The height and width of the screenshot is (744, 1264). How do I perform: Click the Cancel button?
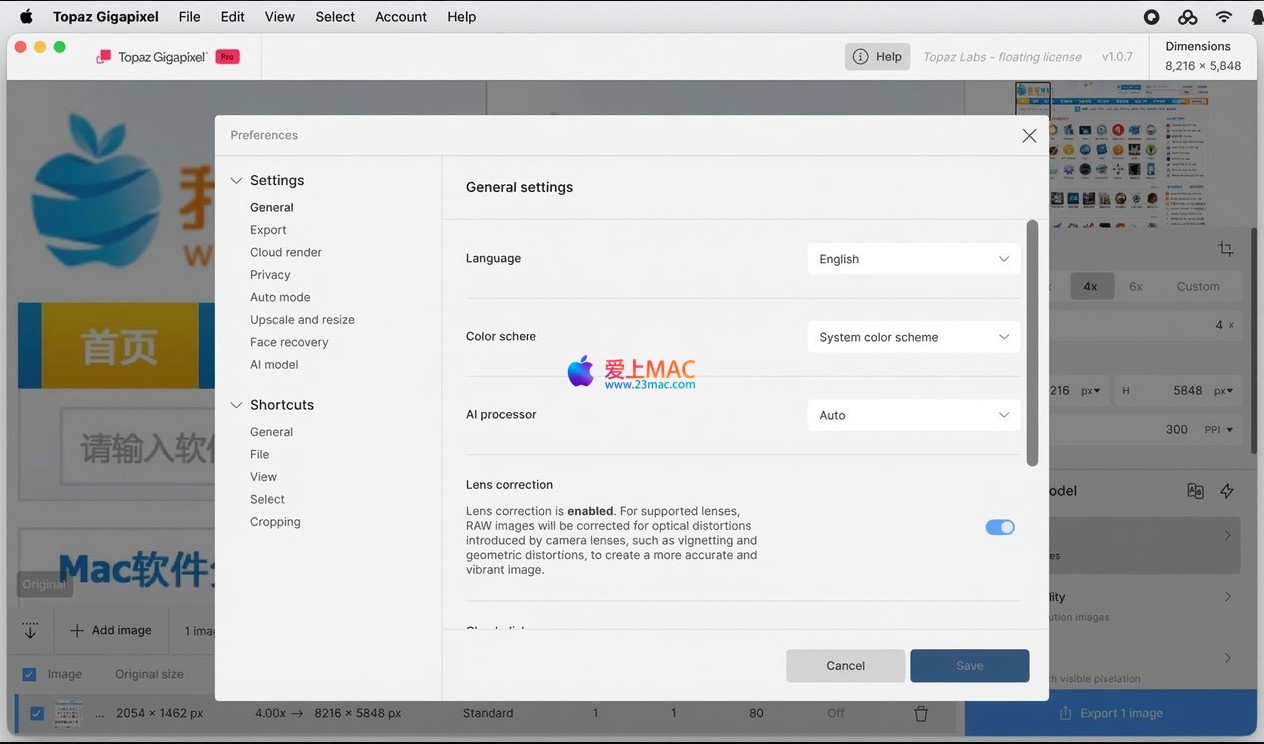pos(845,666)
